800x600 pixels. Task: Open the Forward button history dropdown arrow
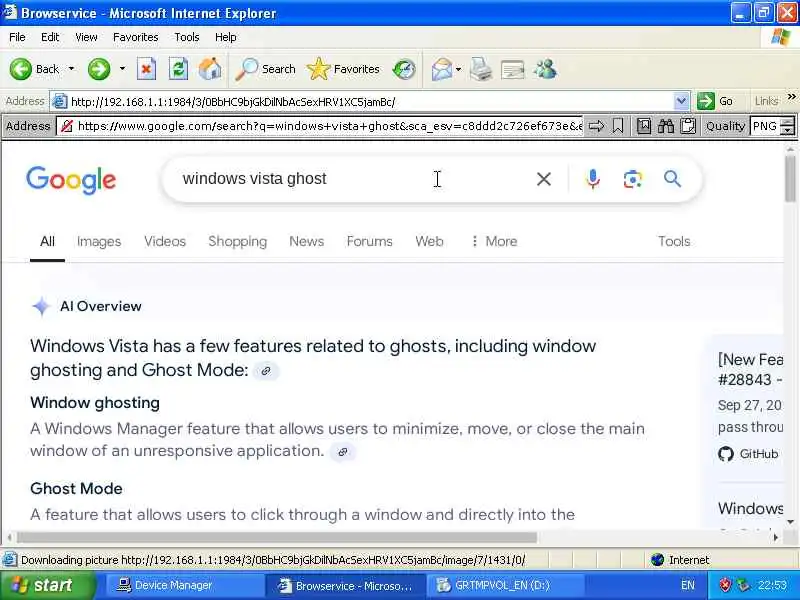coord(122,68)
